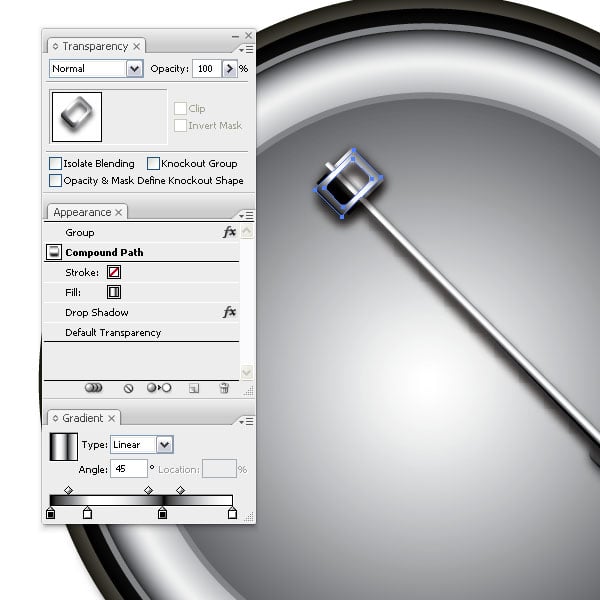This screenshot has width=600, height=600.
Task: Expand the gradient Type dropdown
Action: pos(165,445)
